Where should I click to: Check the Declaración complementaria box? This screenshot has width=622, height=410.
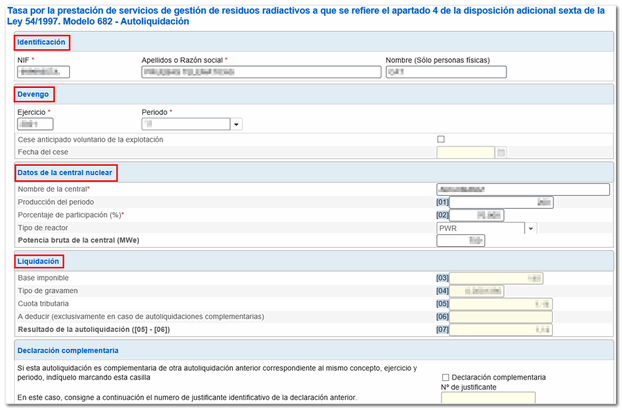click(x=446, y=377)
